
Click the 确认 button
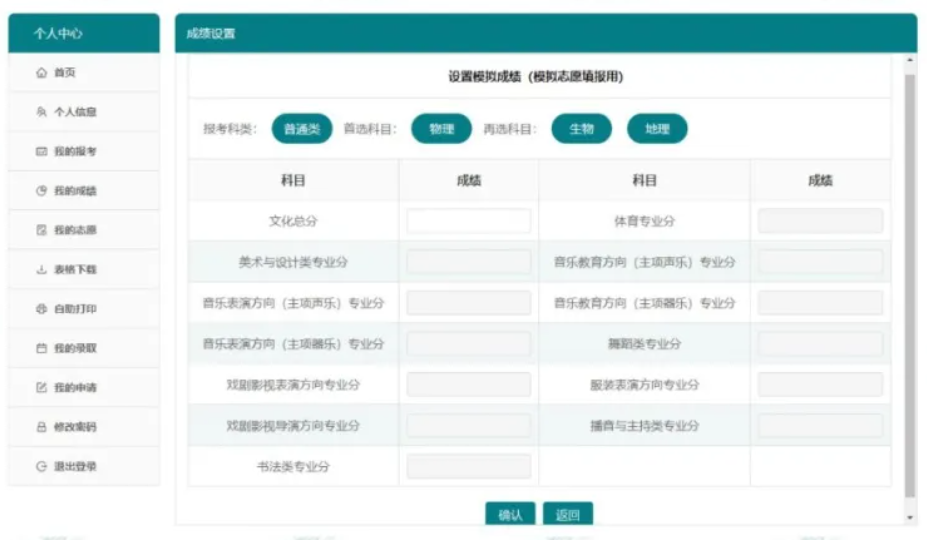[510, 514]
